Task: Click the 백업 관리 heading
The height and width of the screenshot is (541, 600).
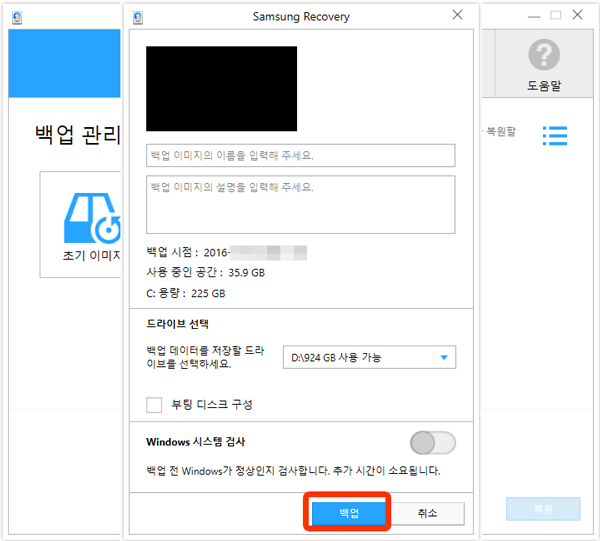Action: (78, 135)
